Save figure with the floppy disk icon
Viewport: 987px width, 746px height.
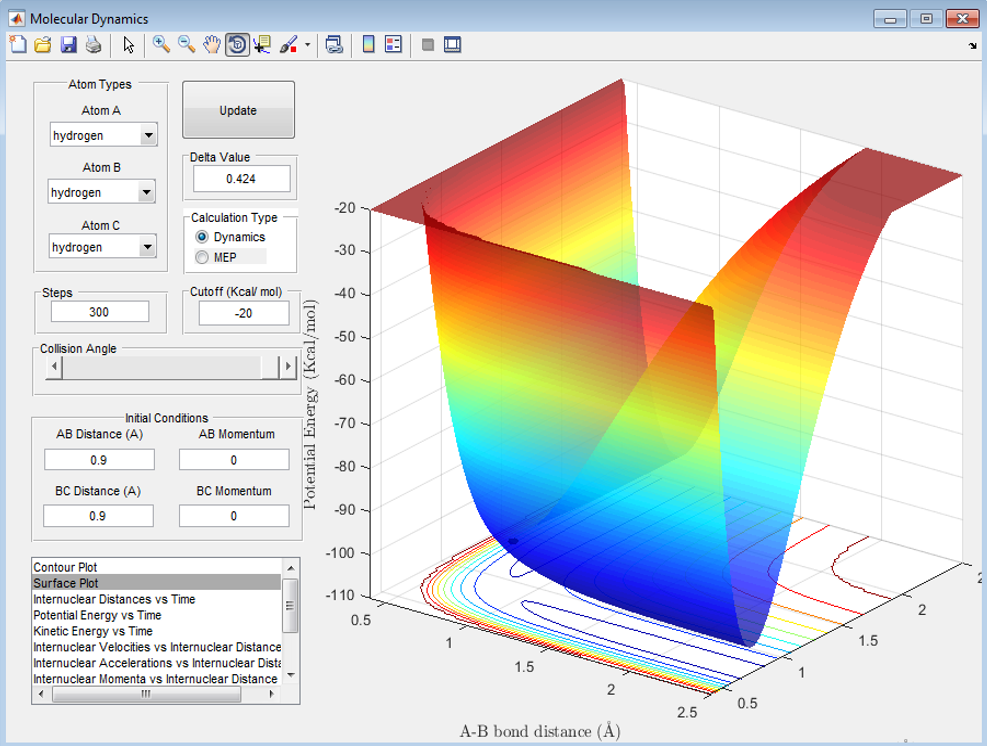point(68,45)
